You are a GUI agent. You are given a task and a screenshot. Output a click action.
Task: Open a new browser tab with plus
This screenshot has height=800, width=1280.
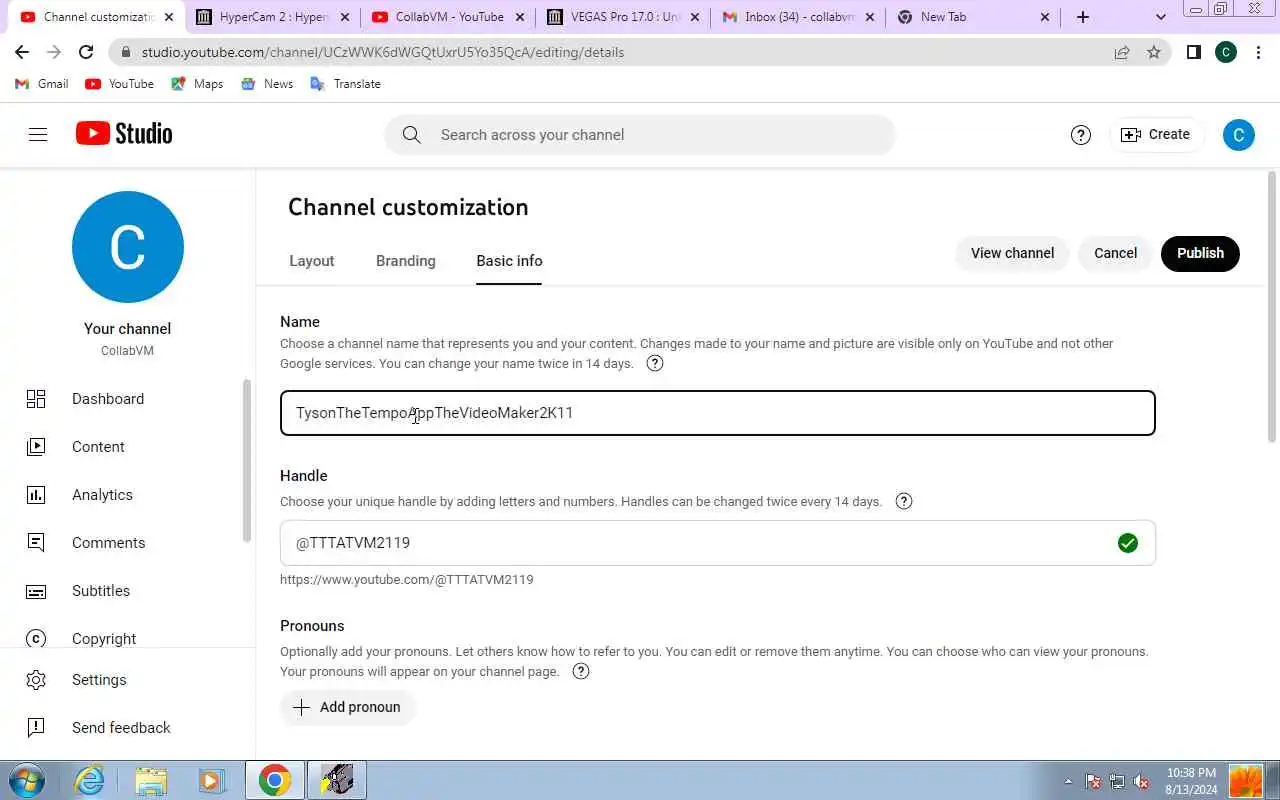tap(1083, 17)
